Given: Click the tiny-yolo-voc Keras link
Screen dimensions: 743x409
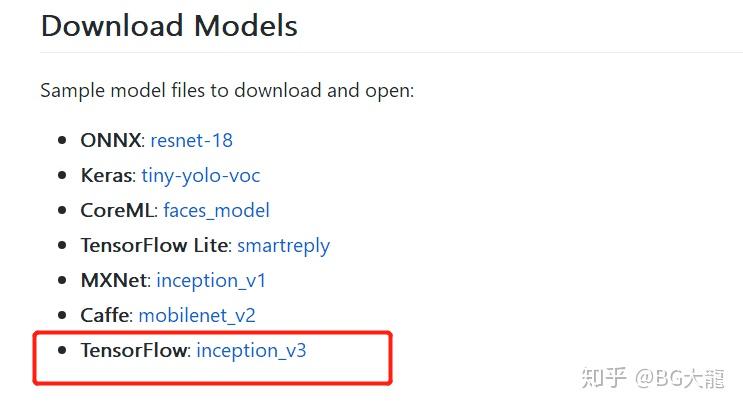Looking at the screenshot, I should (x=200, y=175).
